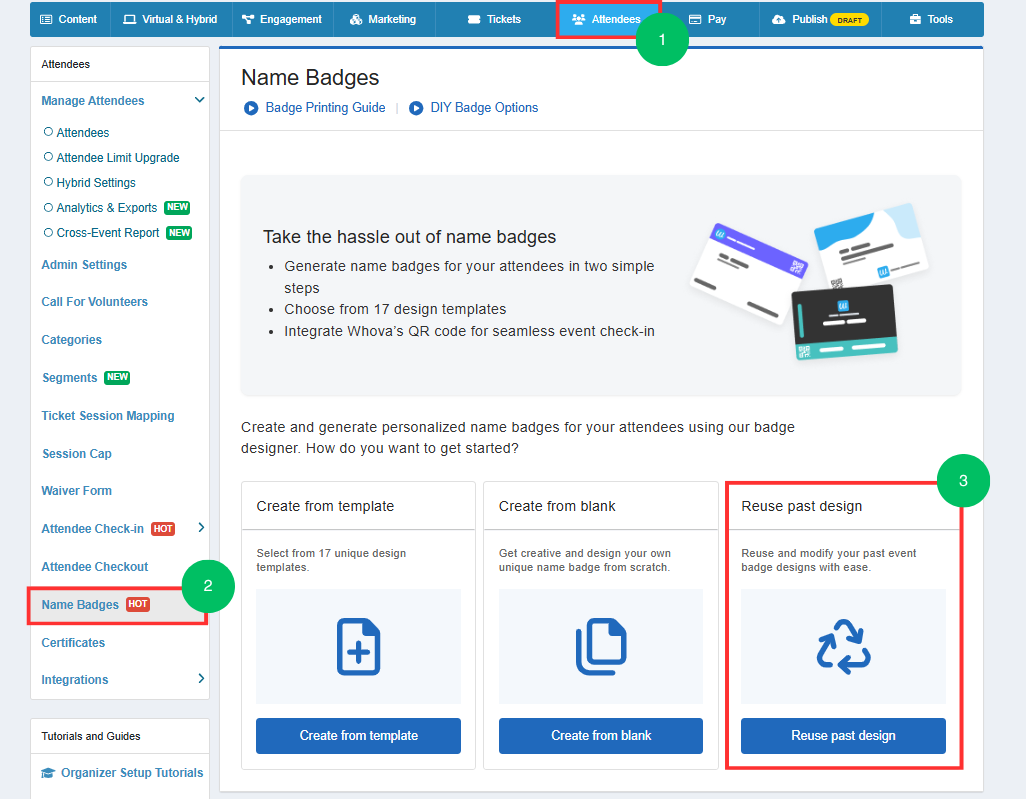1026x799 pixels.
Task: Click the recycle icon in Reuse past design
Action: tap(843, 647)
